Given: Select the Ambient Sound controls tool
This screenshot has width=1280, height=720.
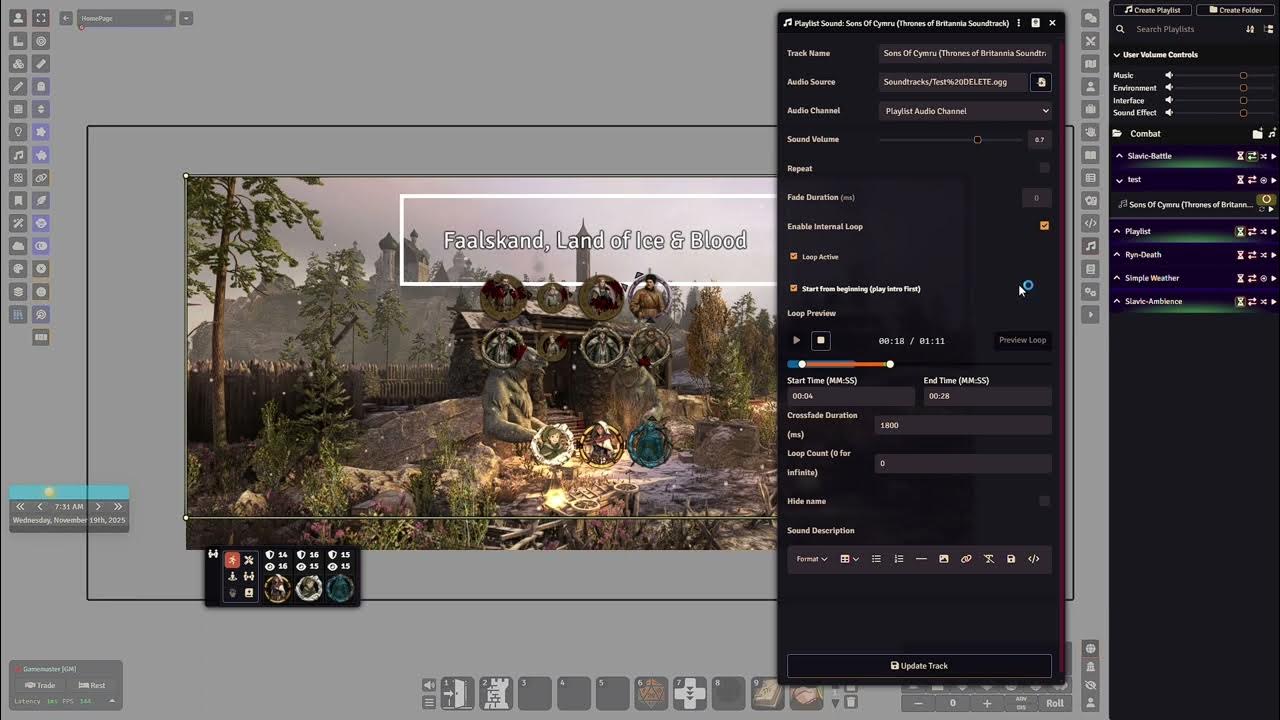Looking at the screenshot, I should (x=18, y=155).
